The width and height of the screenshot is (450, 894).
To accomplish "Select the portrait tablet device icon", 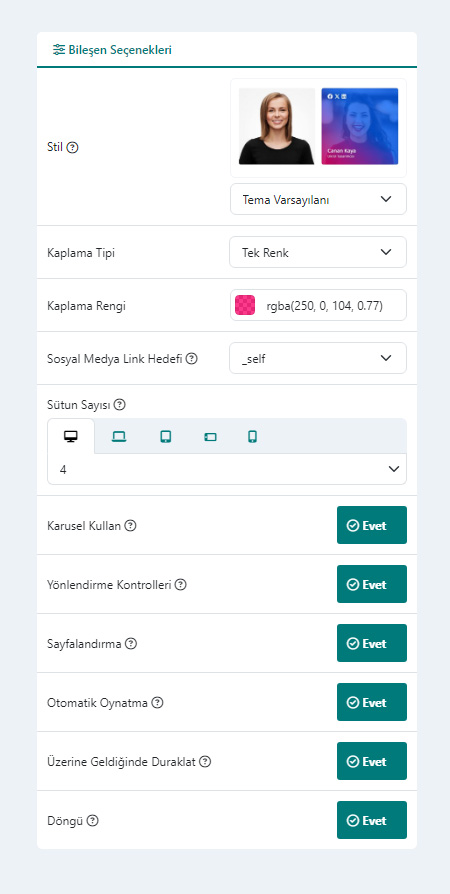I will 165,437.
